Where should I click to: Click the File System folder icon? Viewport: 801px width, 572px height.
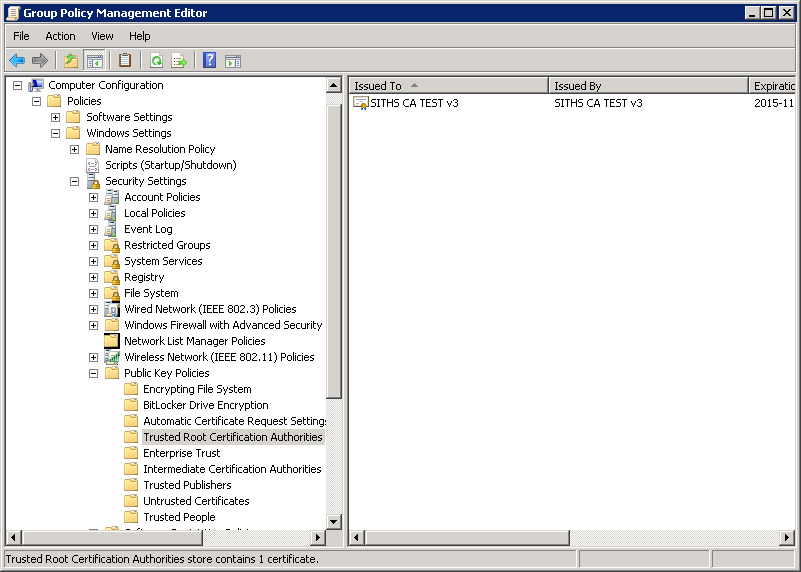pyautogui.click(x=112, y=293)
